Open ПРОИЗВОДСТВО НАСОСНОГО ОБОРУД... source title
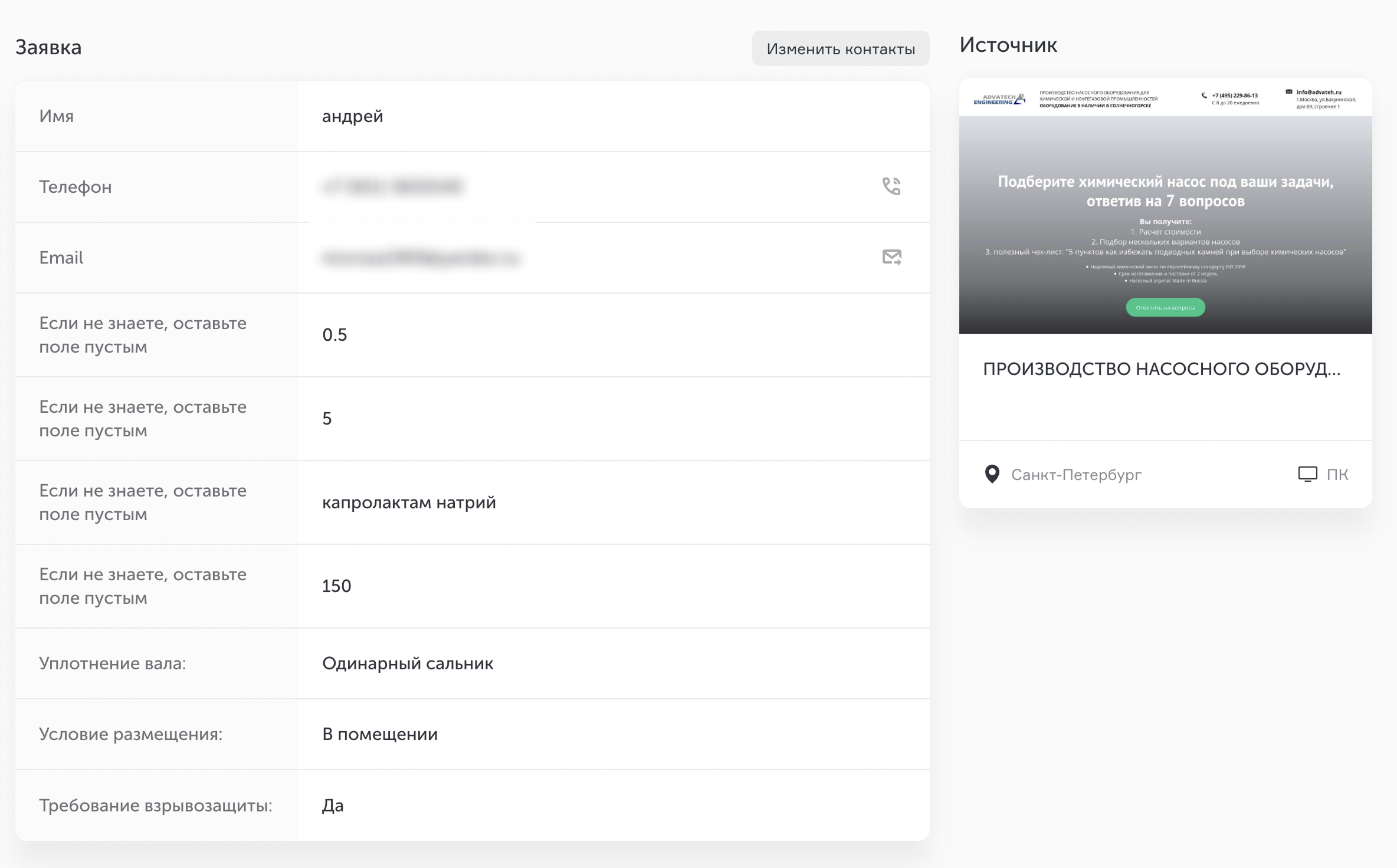This screenshot has width=1397, height=868. pos(1162,369)
